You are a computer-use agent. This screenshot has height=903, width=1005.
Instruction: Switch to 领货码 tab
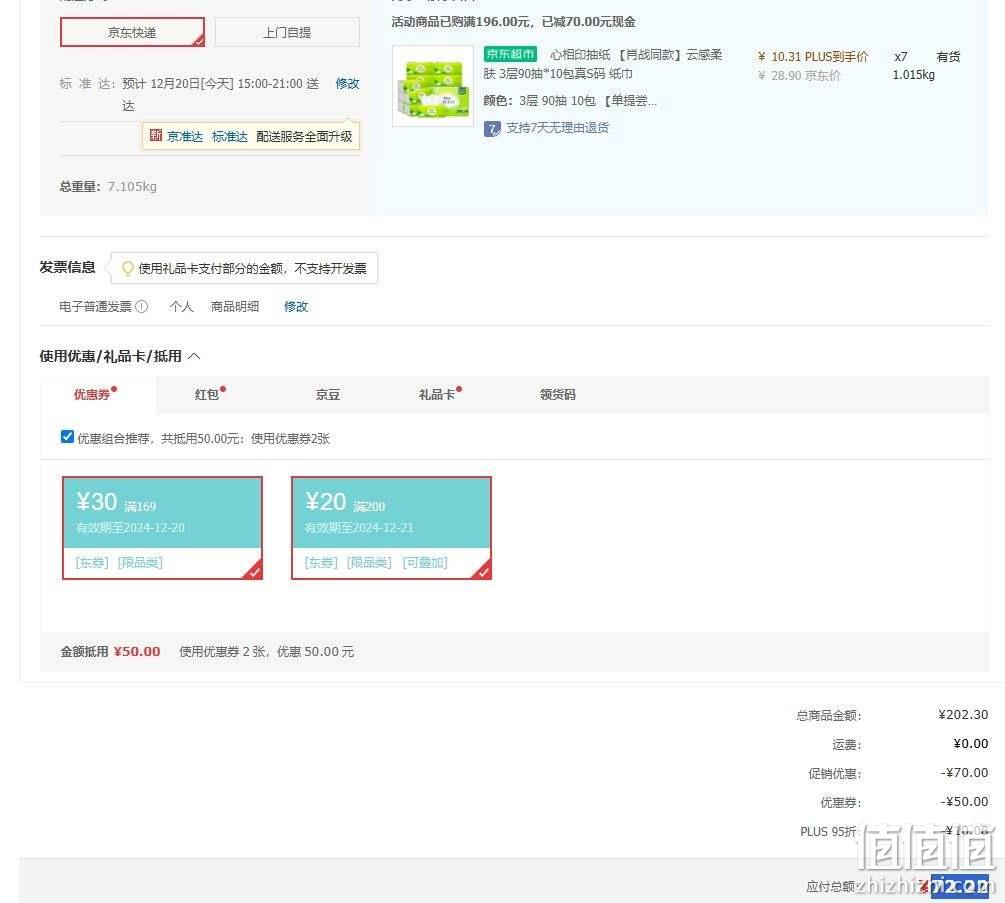click(558, 394)
